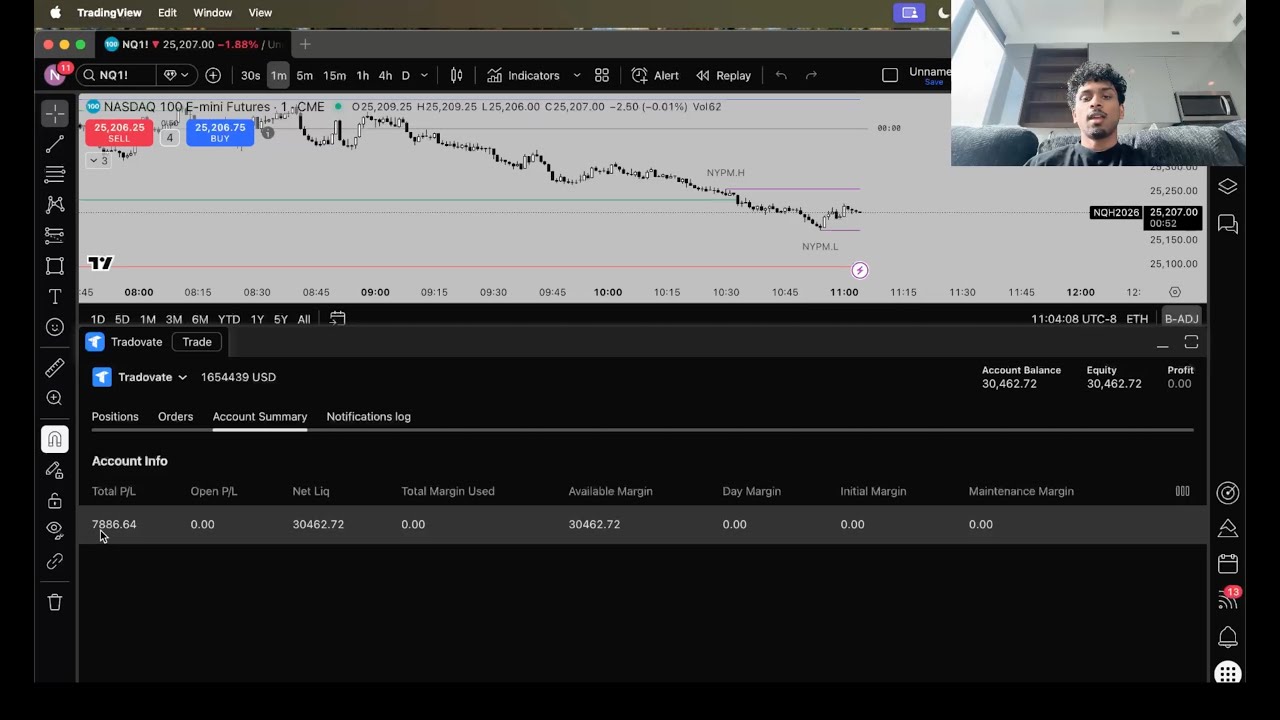Switch to the Orders tab
1280x720 pixels.
(175, 416)
